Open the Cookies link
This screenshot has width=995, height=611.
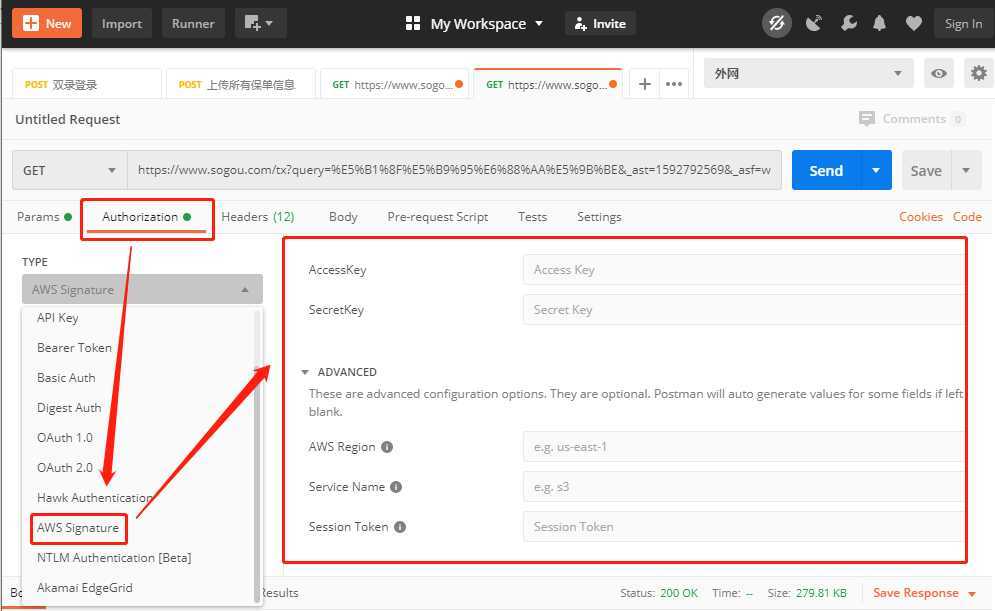click(921, 217)
